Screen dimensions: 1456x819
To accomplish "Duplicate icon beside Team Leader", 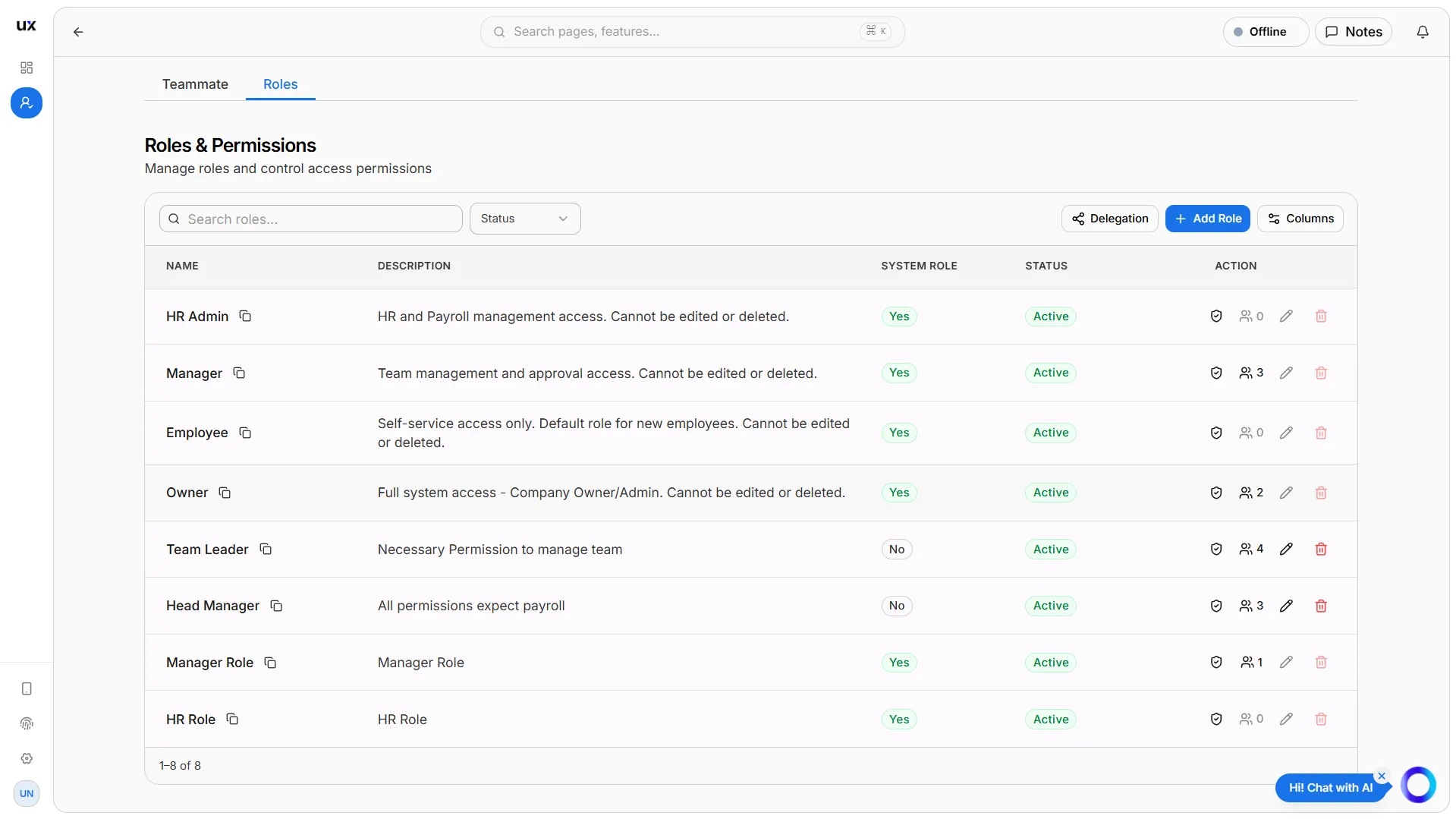I will click(266, 549).
